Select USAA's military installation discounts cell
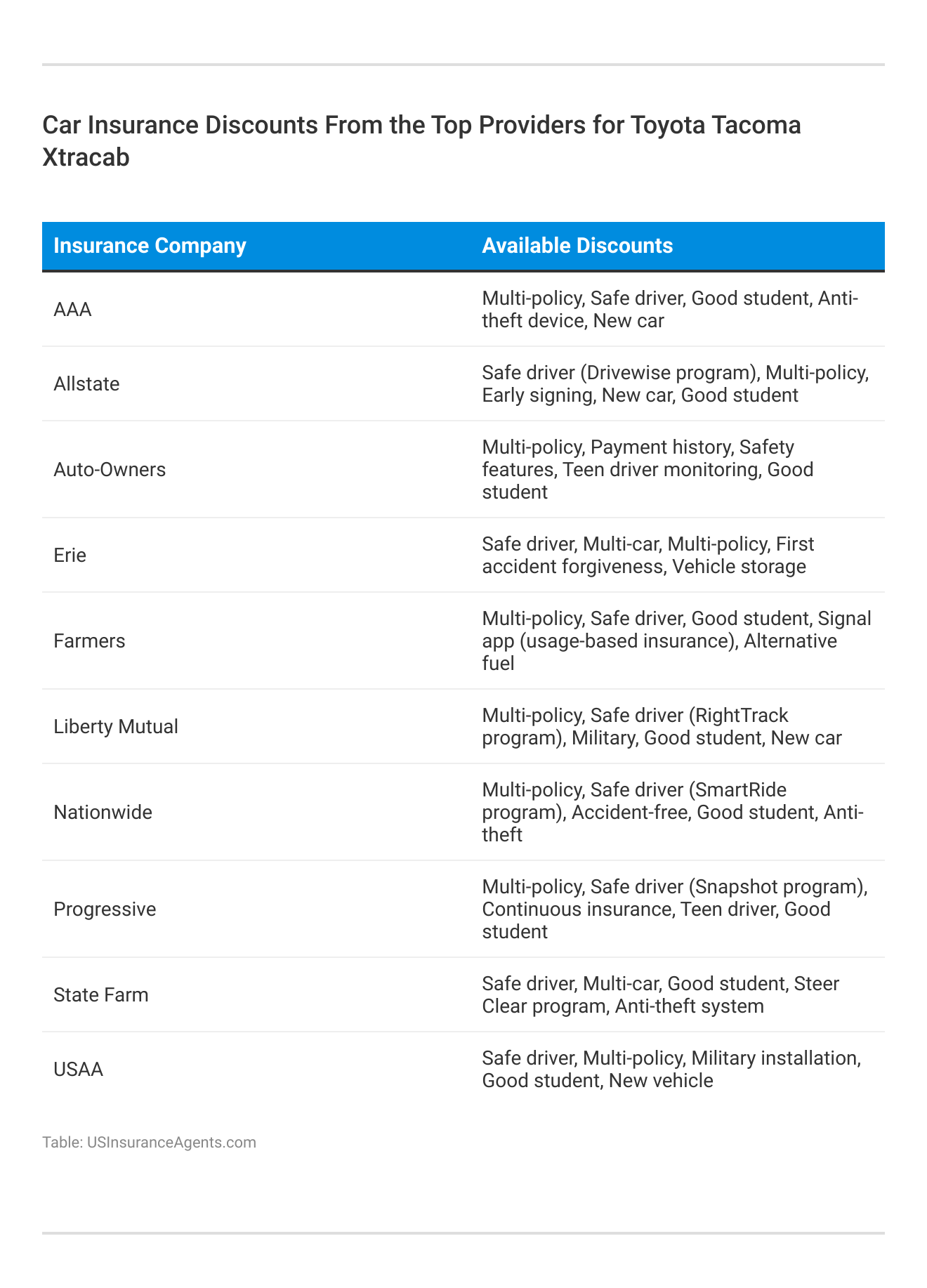This screenshot has width=927, height=1288. click(x=671, y=1070)
